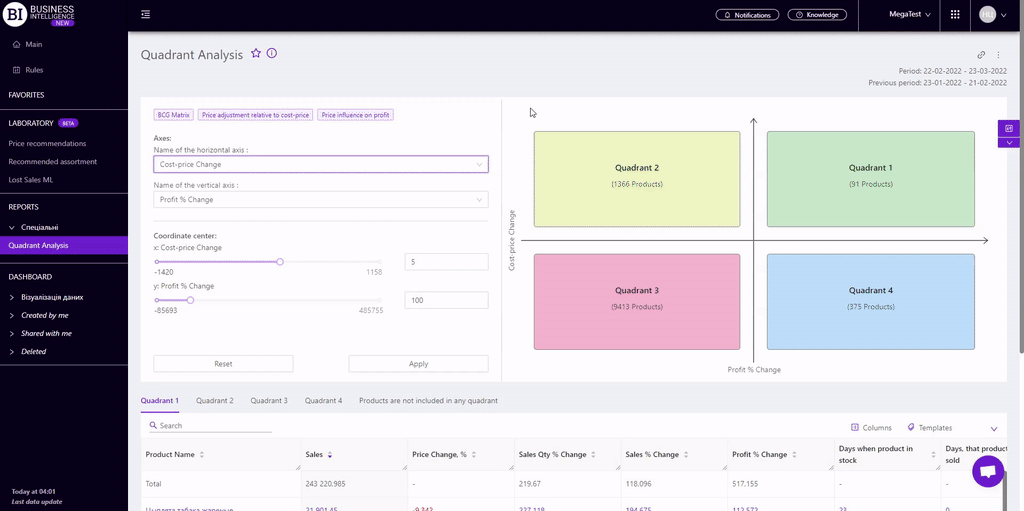
Task: Expand the MegaTest account dropdown
Action: (x=909, y=15)
